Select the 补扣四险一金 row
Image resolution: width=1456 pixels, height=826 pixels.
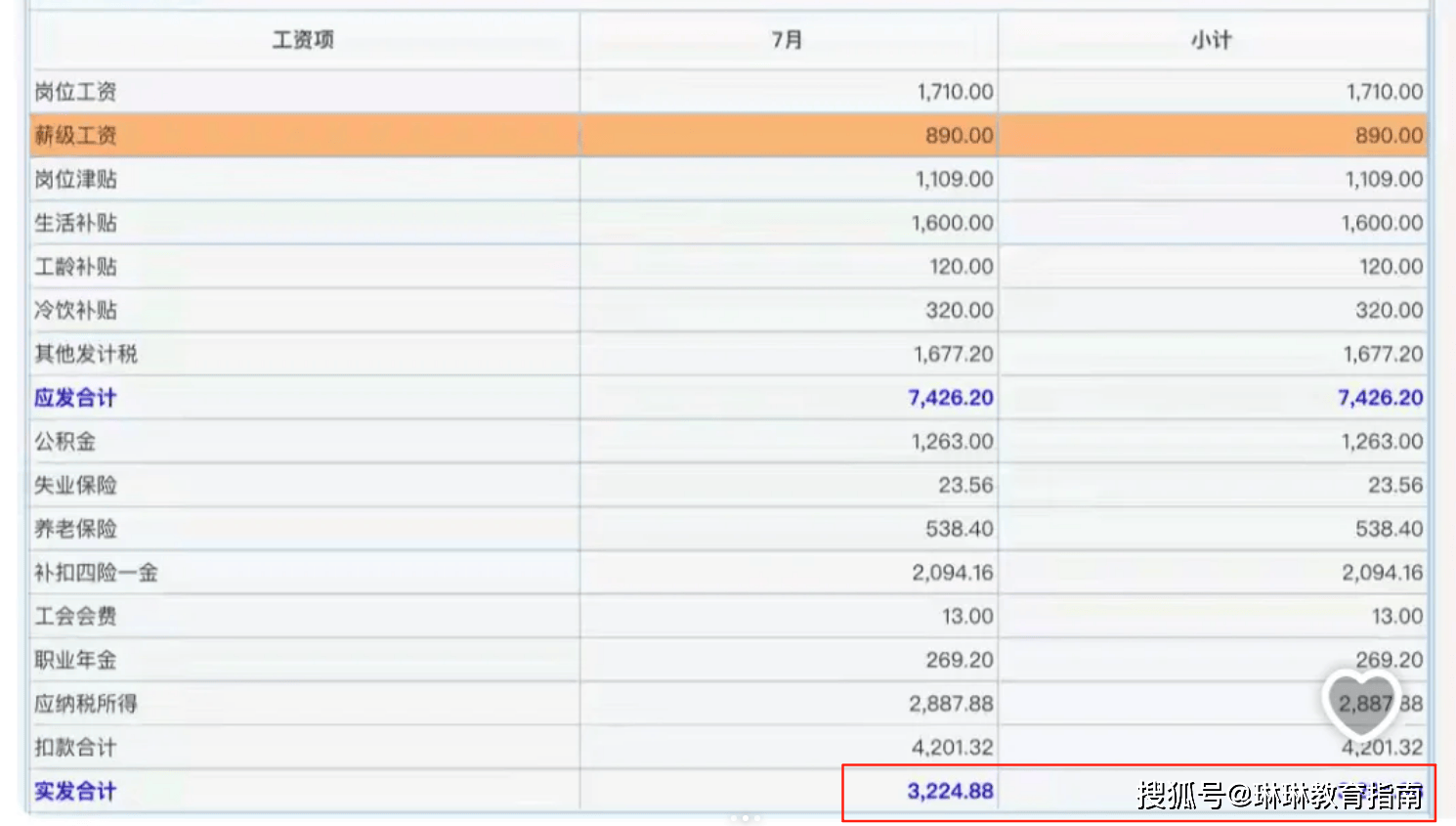pos(728,573)
